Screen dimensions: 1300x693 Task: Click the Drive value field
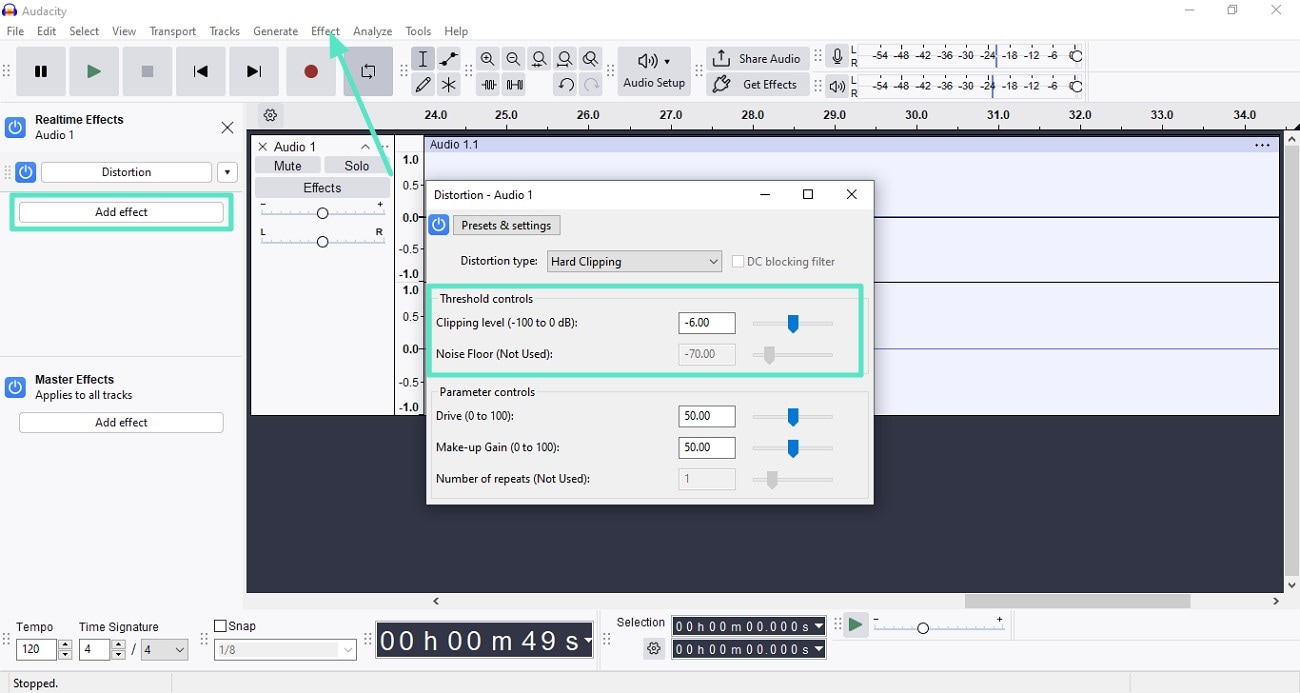tap(707, 416)
